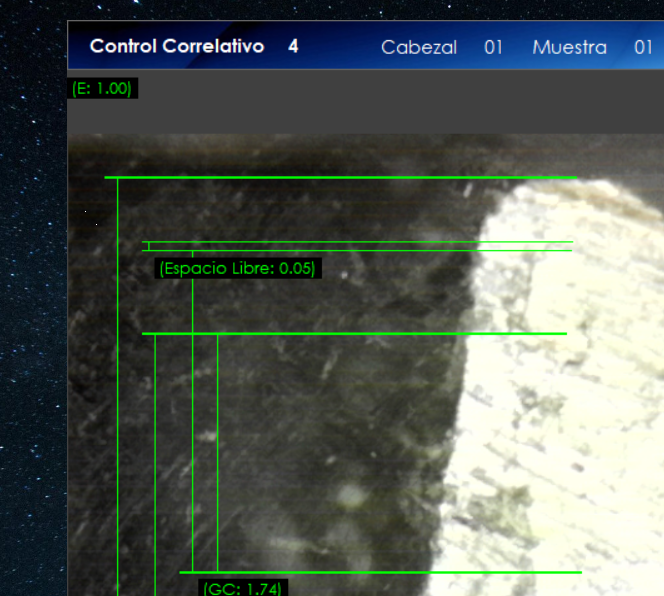This screenshot has height=596, width=664.
Task: Click the horizontal green line above GC label
Action: tap(380, 572)
